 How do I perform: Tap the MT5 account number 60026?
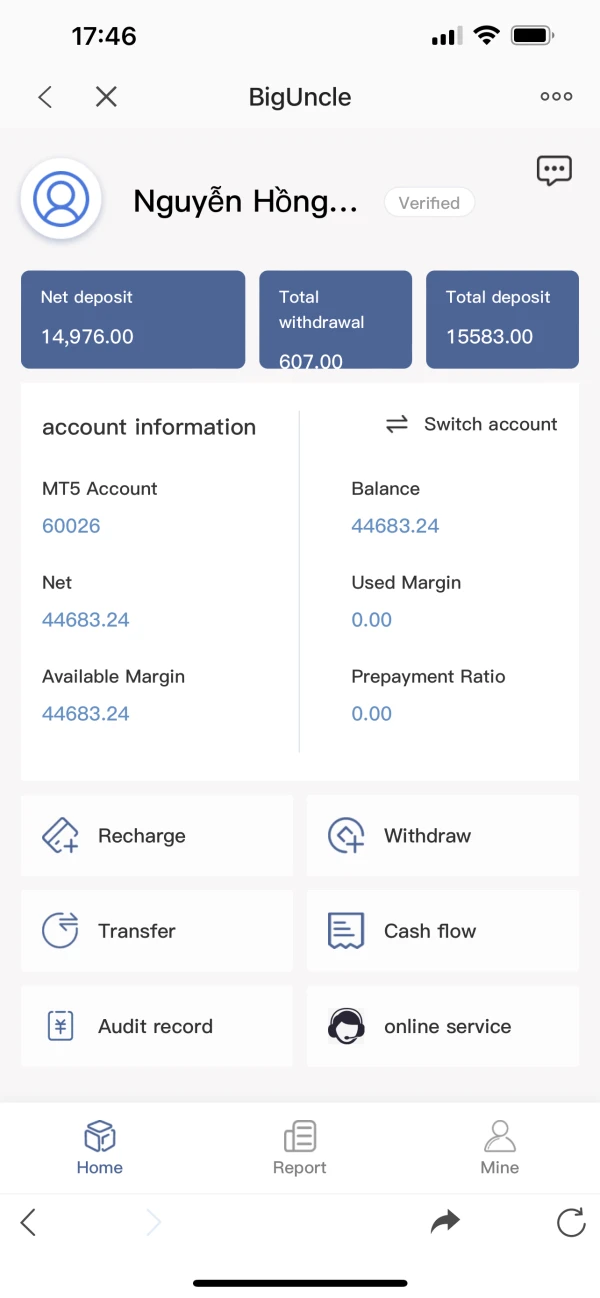pyautogui.click(x=71, y=526)
